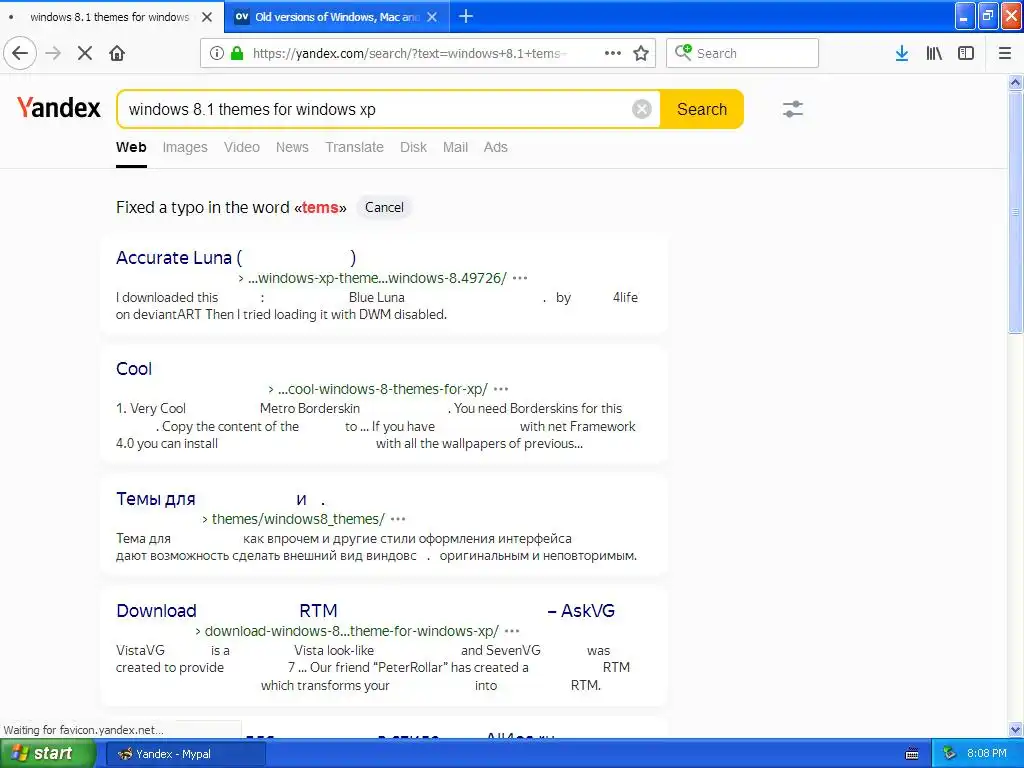
Task: Switch to the Video search tab
Action: tap(242, 148)
